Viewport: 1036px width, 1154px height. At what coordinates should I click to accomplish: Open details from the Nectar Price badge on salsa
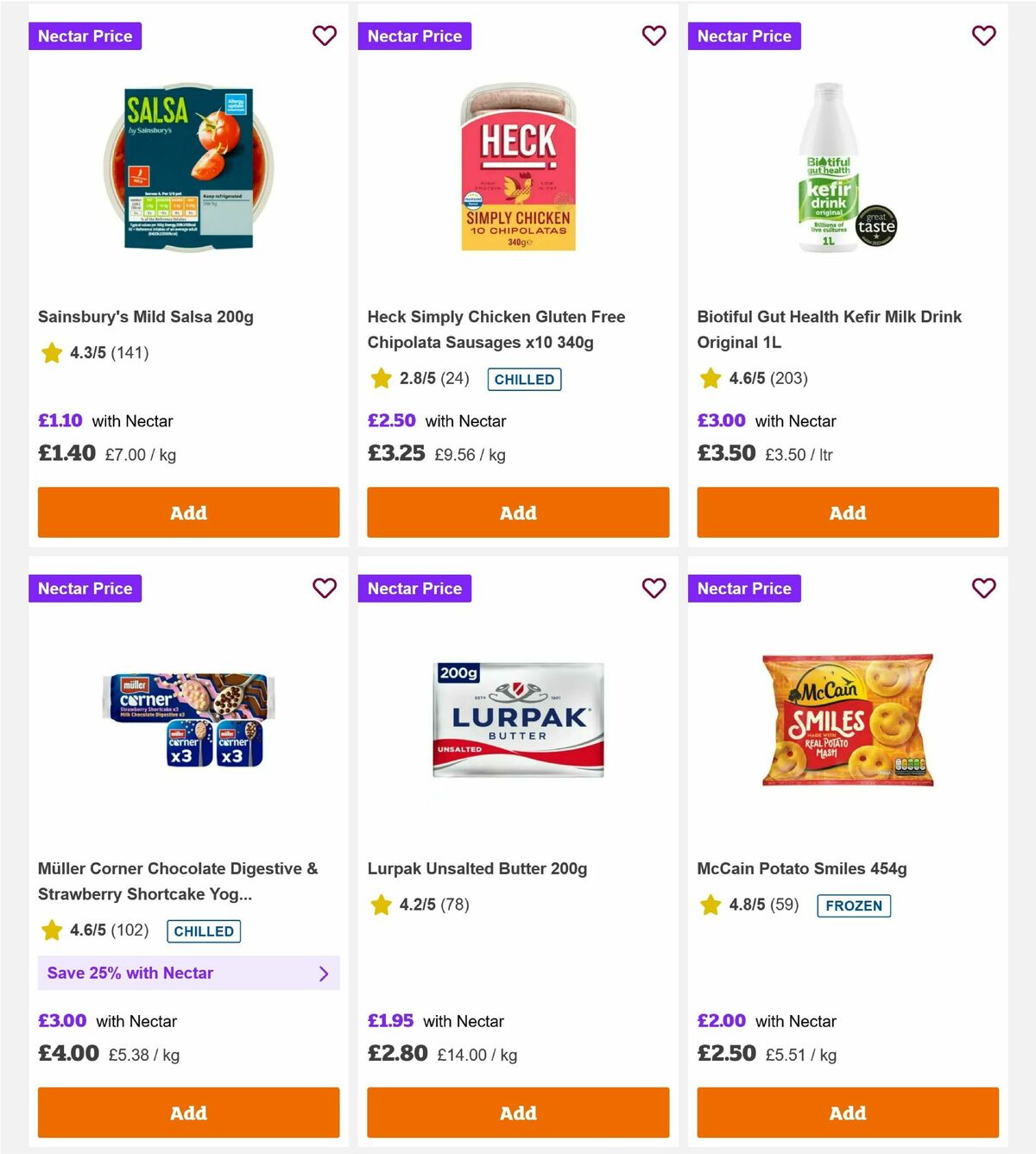tap(85, 35)
